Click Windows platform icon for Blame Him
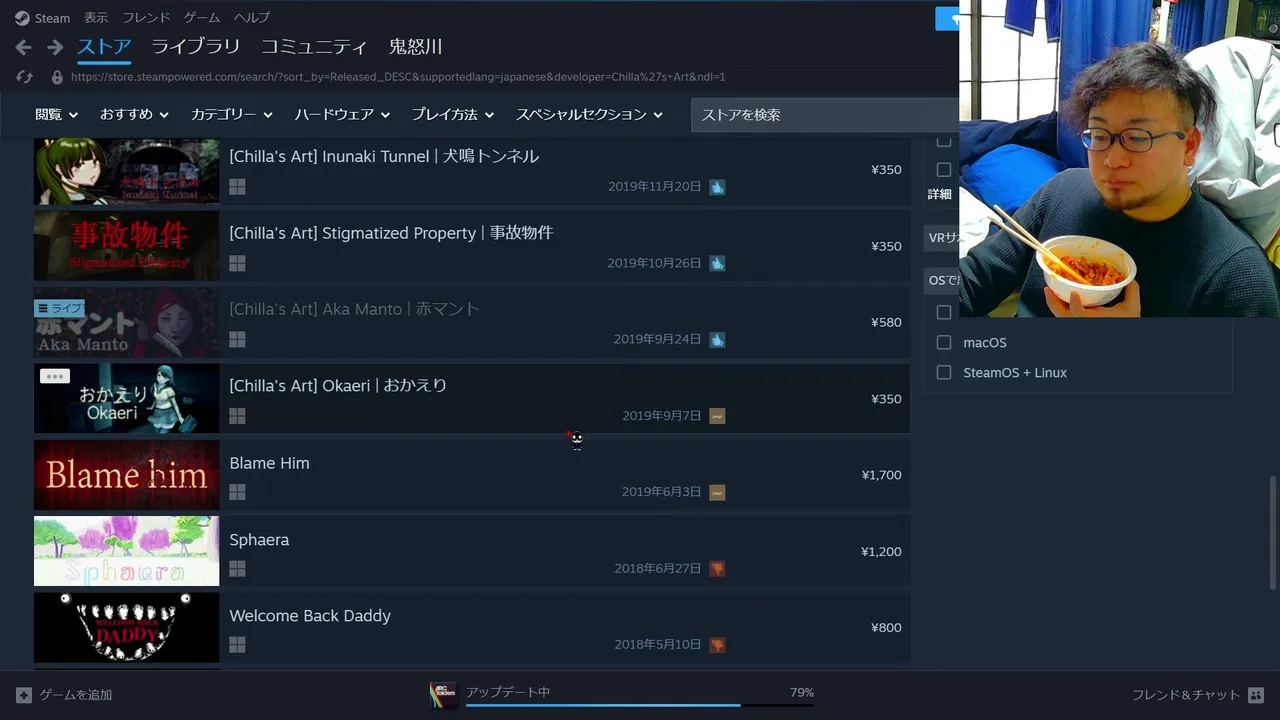Screen dimensions: 1280x720 click(237, 492)
